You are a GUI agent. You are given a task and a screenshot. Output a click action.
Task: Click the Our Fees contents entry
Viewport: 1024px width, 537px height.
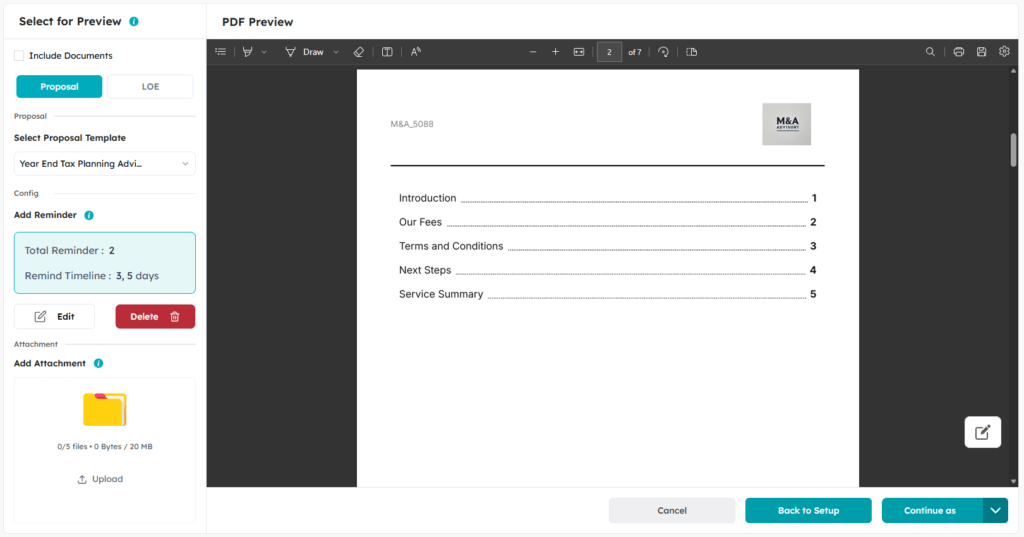[x=607, y=222]
